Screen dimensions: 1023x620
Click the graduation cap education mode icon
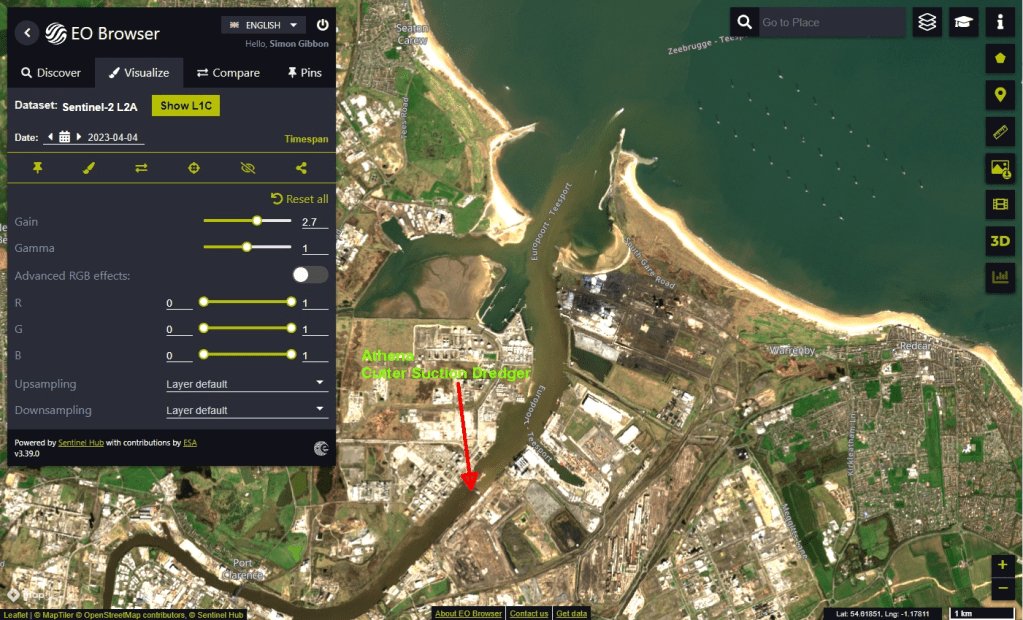[963, 22]
